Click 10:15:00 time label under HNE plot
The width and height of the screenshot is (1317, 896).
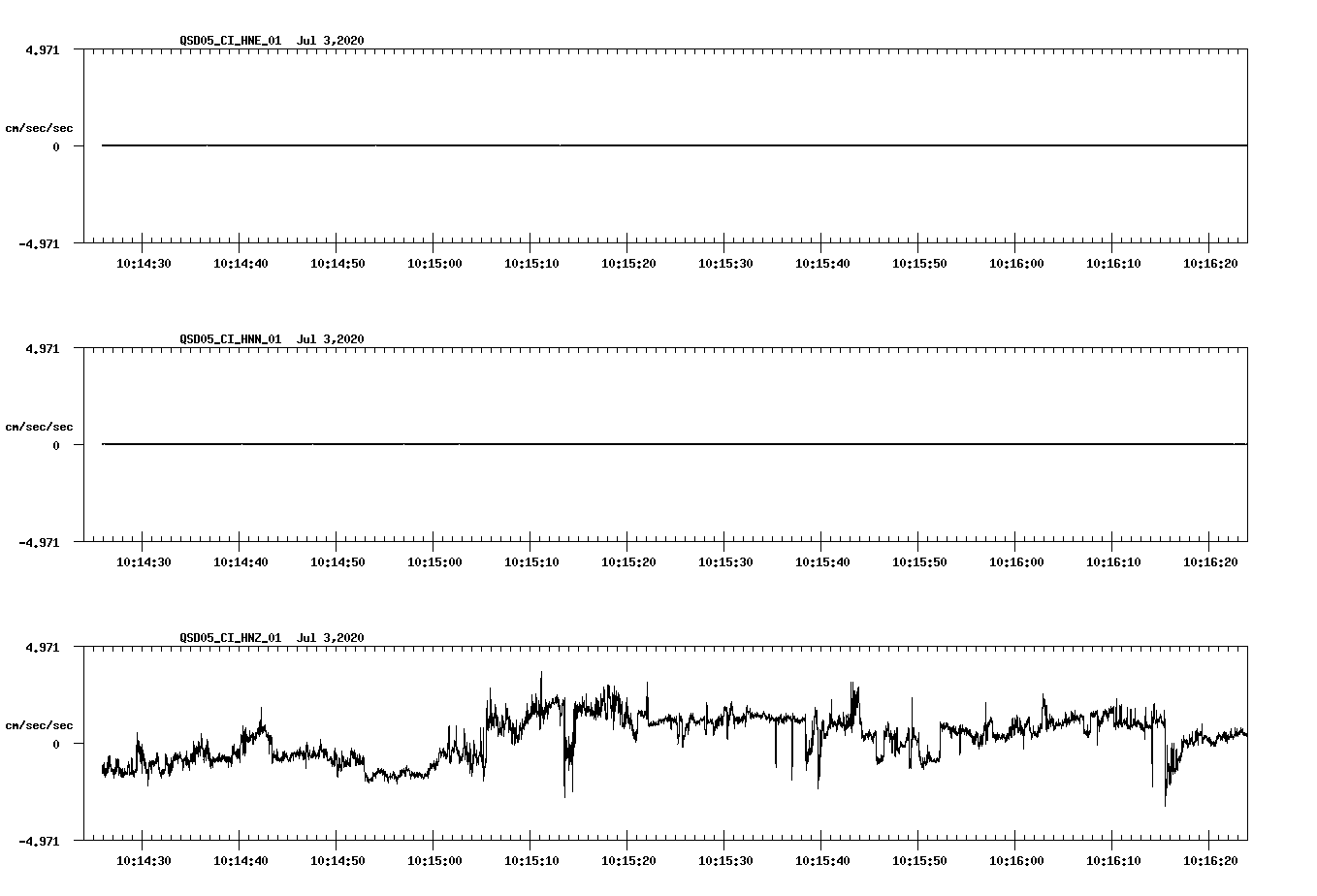point(434,264)
